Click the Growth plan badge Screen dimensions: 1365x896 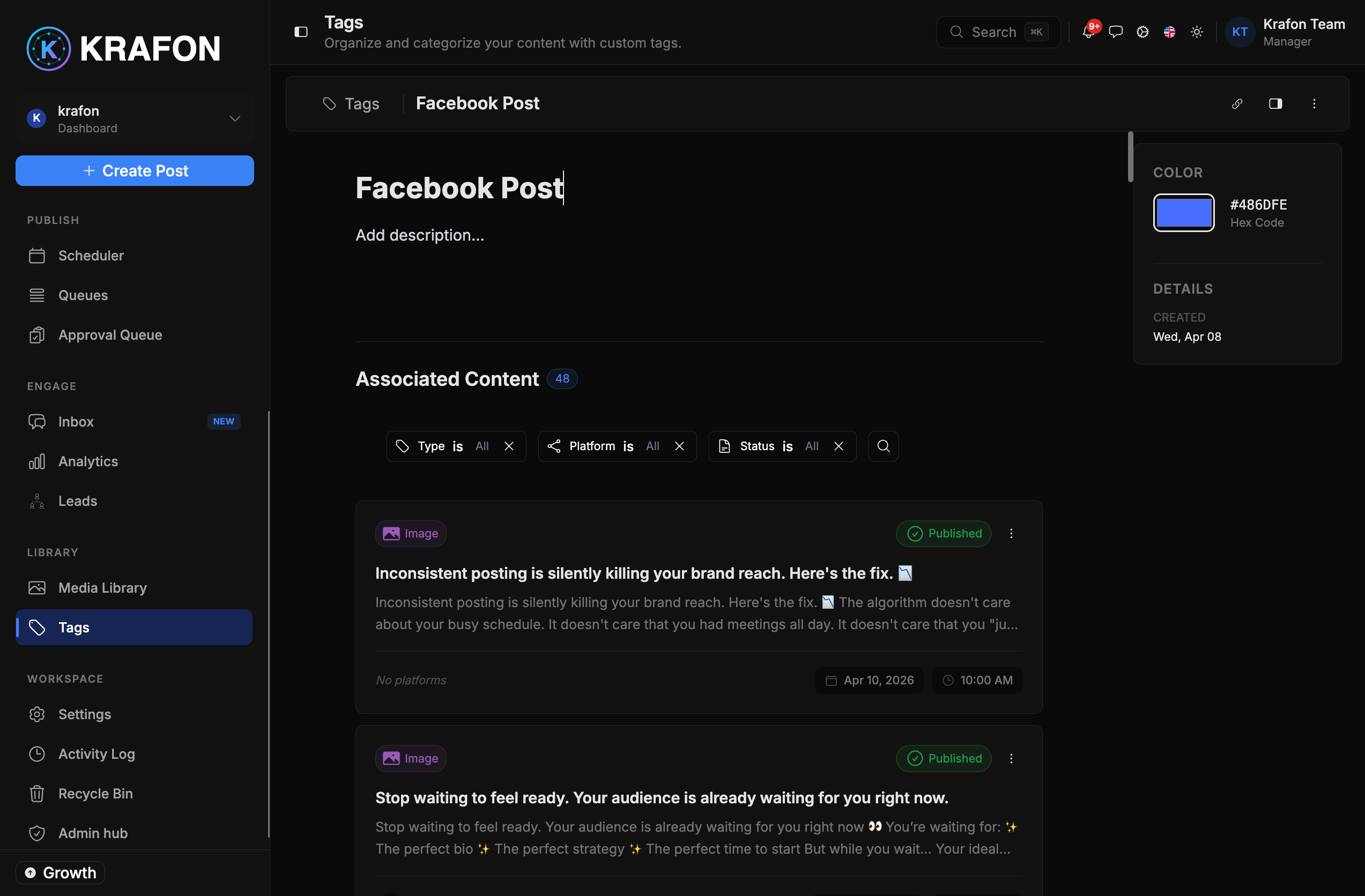coord(60,872)
